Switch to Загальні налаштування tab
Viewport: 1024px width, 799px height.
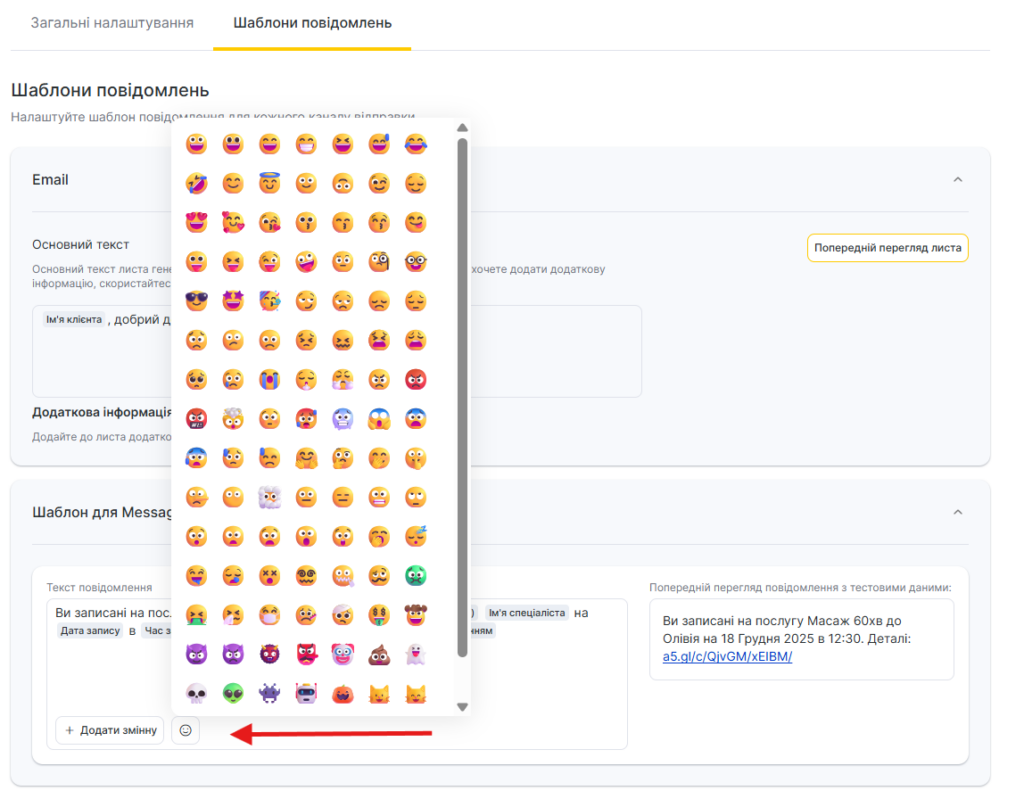[112, 22]
